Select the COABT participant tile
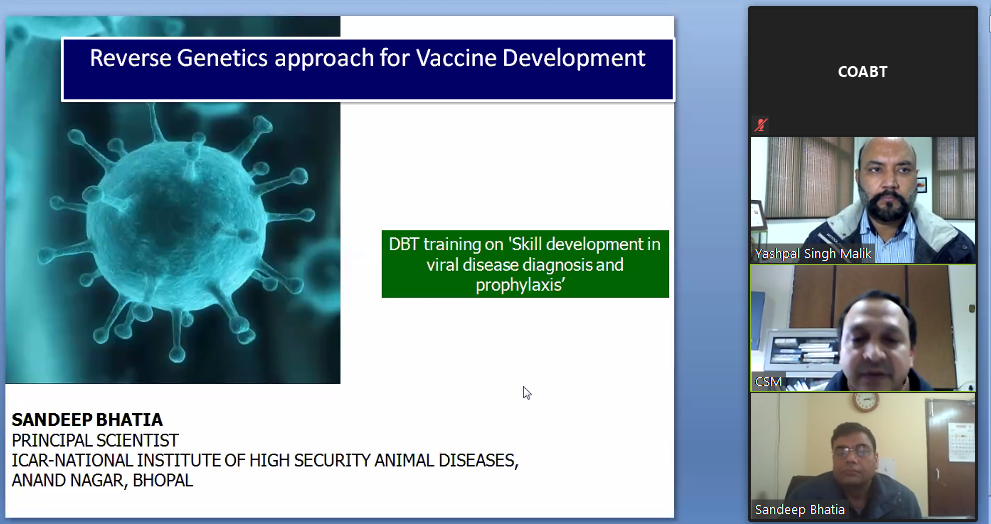Image resolution: width=991 pixels, height=524 pixels. click(863, 71)
